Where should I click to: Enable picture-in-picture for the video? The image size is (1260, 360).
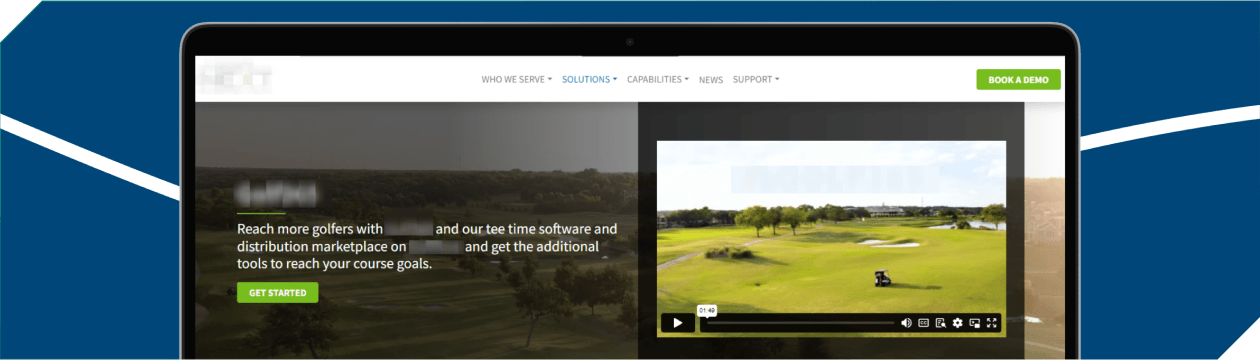click(975, 323)
